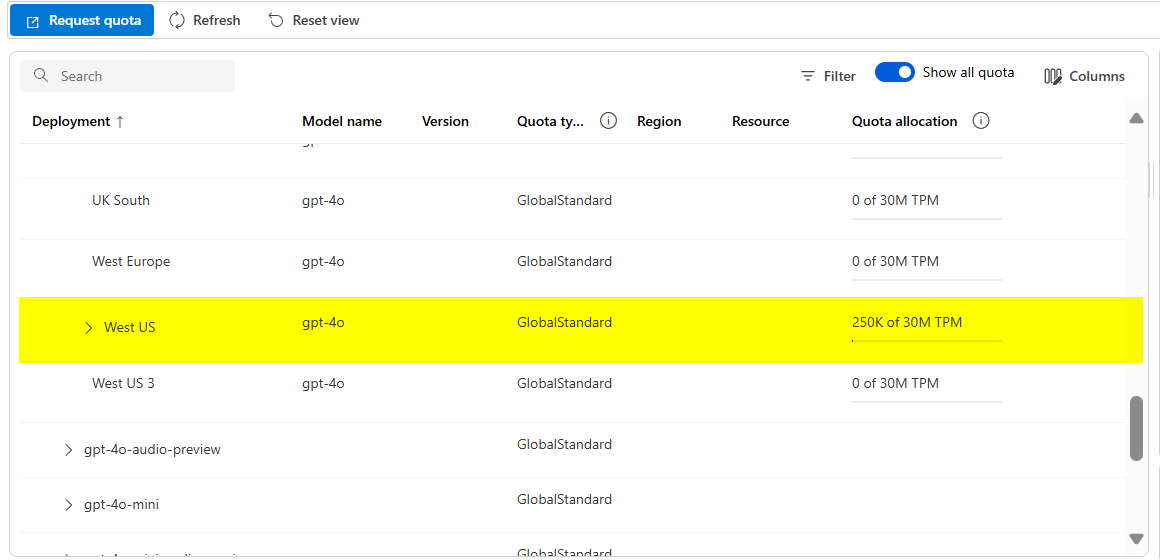Click the West US row label

pos(129,328)
